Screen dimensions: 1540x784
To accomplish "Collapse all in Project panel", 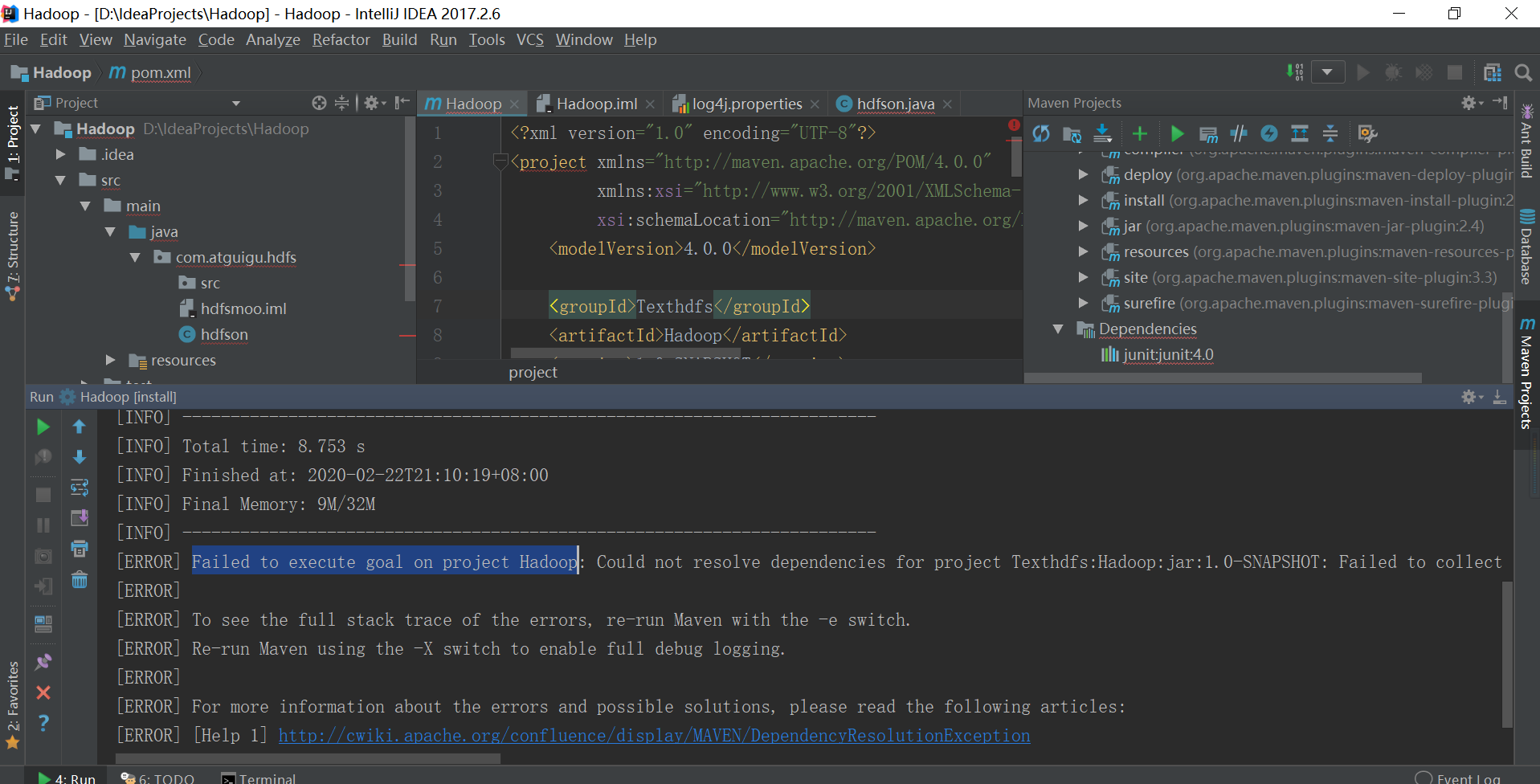I will [x=342, y=103].
